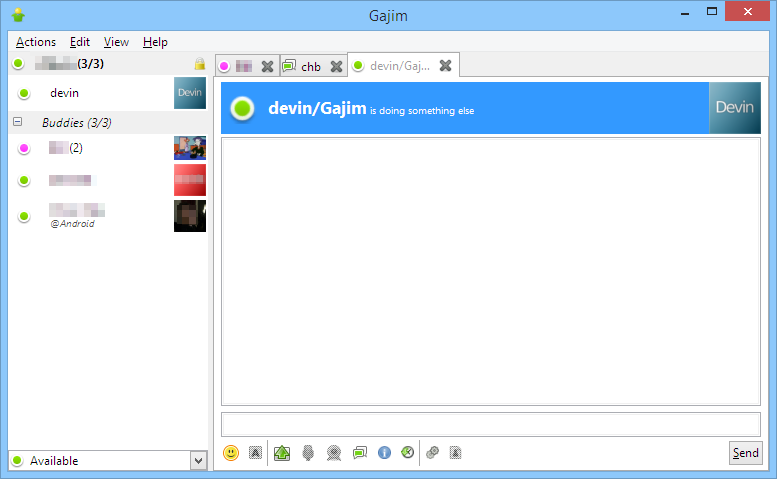Screen dimensions: 777x479
Task: Click the last toolbar icon after the gears
Action: click(455, 453)
